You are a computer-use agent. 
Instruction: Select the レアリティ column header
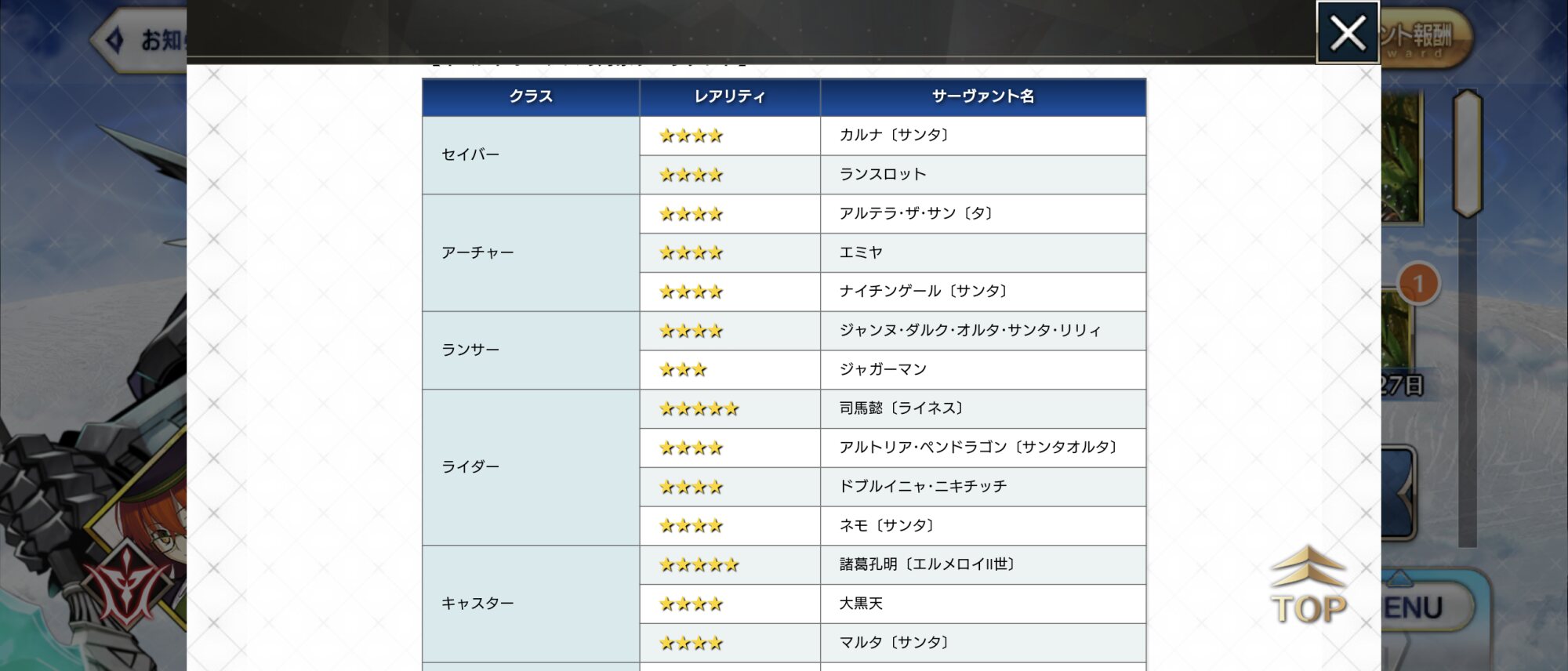(729, 96)
